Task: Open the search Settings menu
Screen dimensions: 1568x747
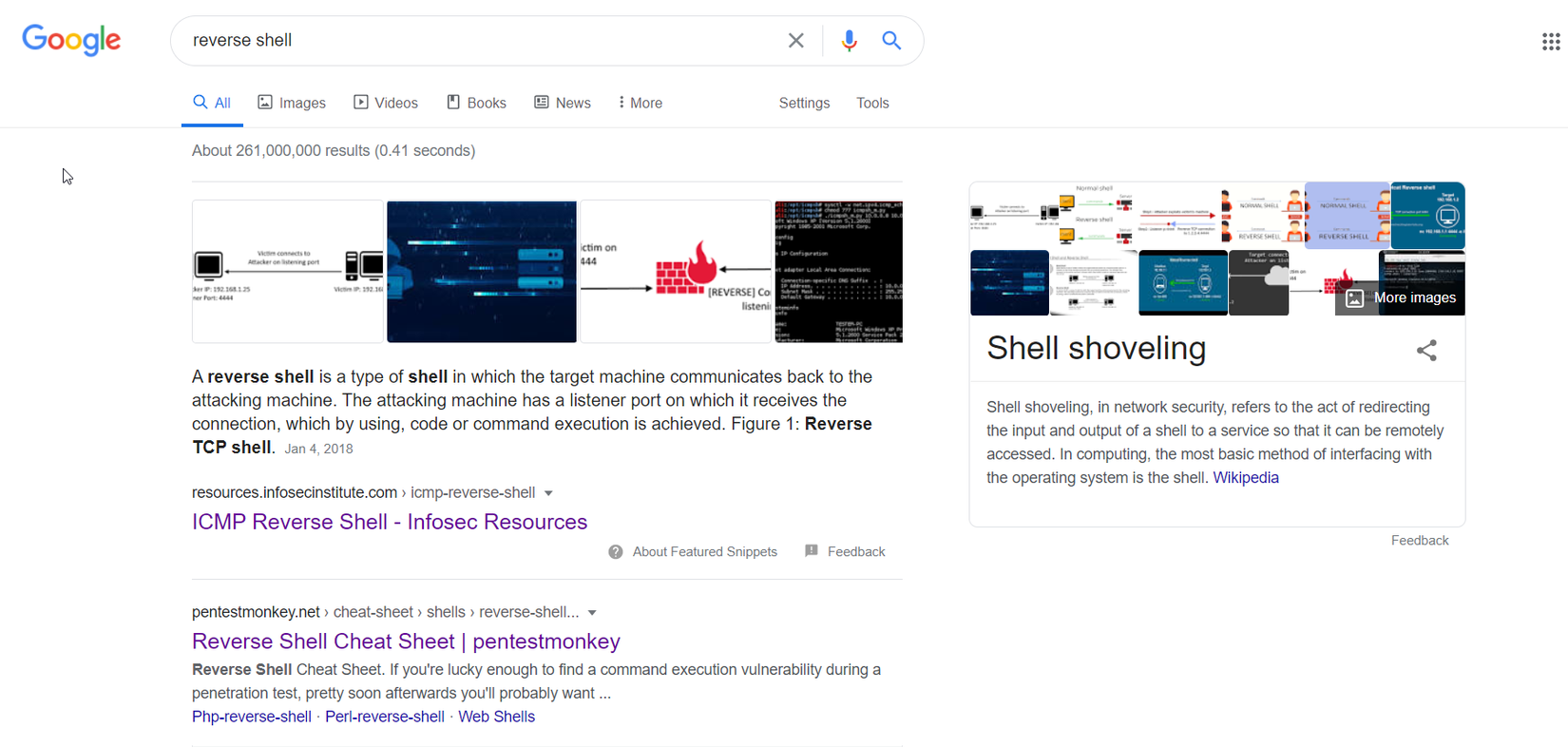Action: [x=804, y=103]
